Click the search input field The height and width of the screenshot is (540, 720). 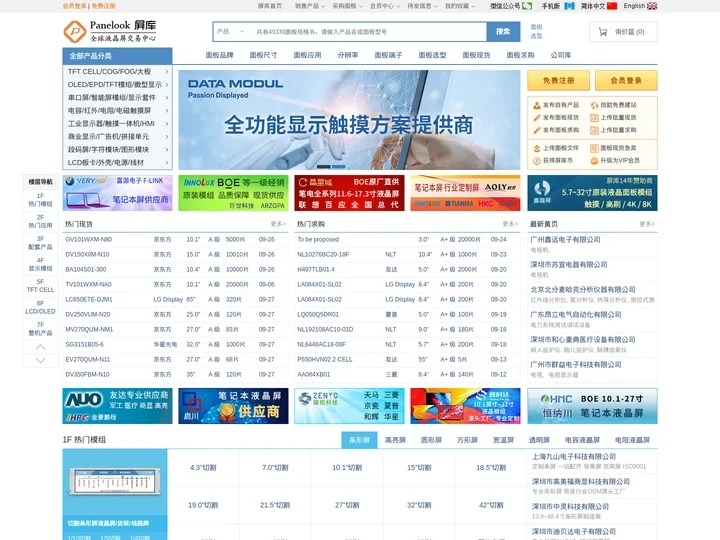(369, 32)
